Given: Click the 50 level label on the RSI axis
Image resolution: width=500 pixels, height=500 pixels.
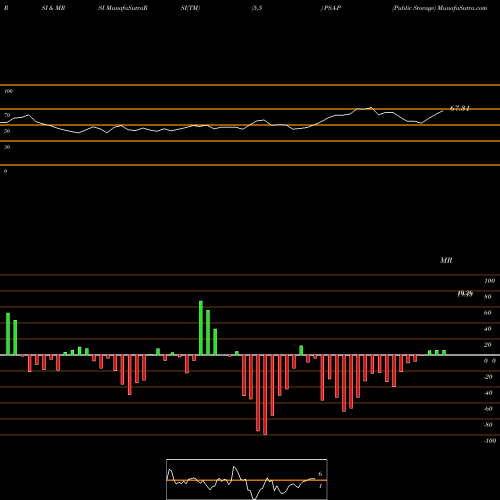Looking at the screenshot, I should click(x=7, y=131).
